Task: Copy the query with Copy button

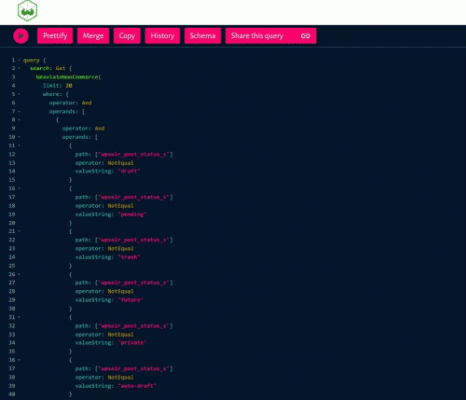Action: click(x=127, y=36)
